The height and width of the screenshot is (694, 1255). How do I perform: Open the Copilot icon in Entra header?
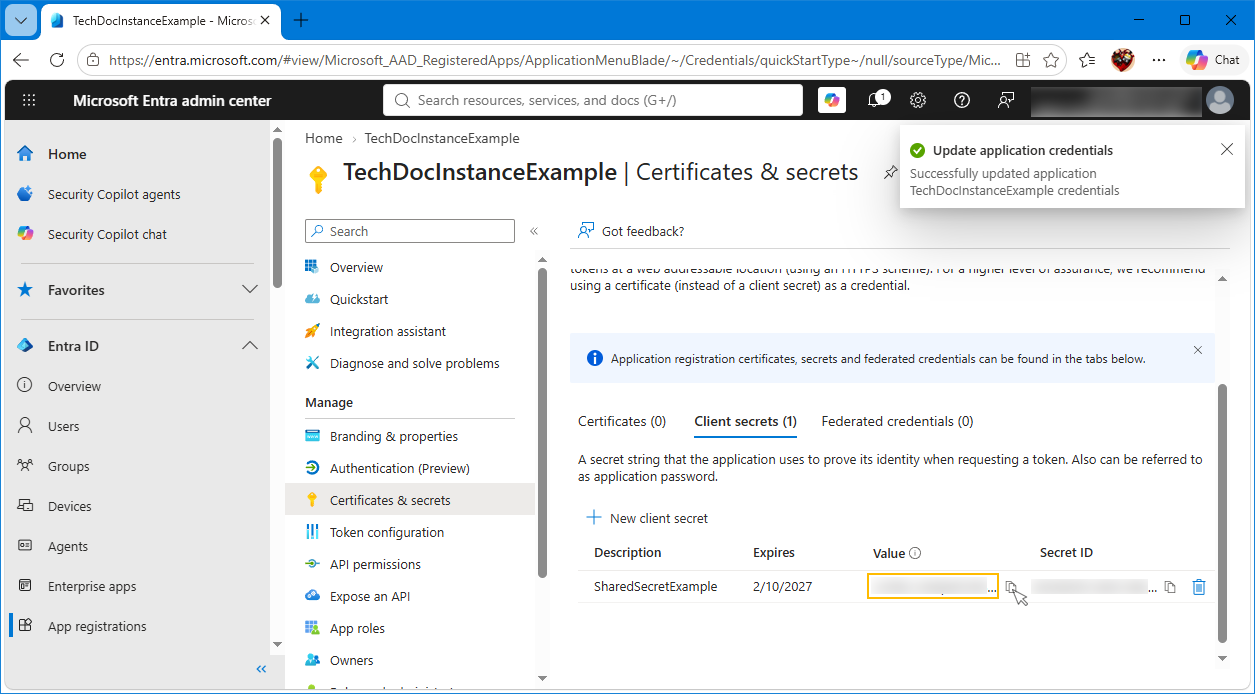(x=832, y=100)
